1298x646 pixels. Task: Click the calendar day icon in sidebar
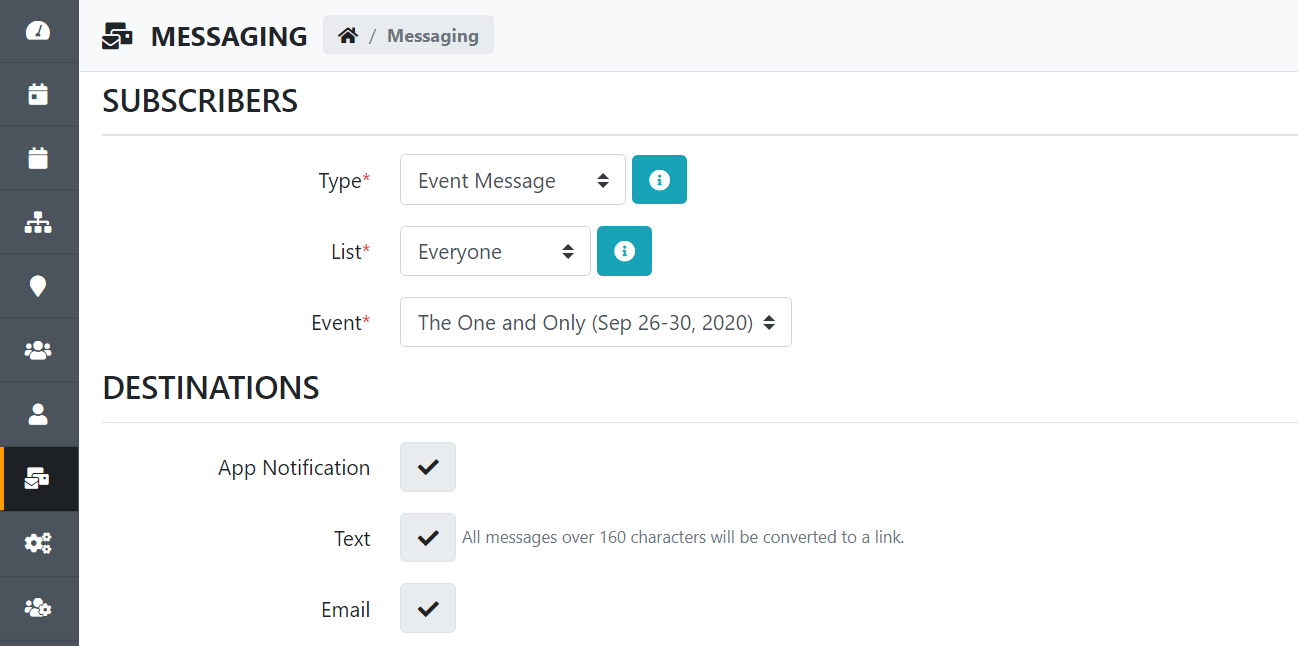[38, 95]
